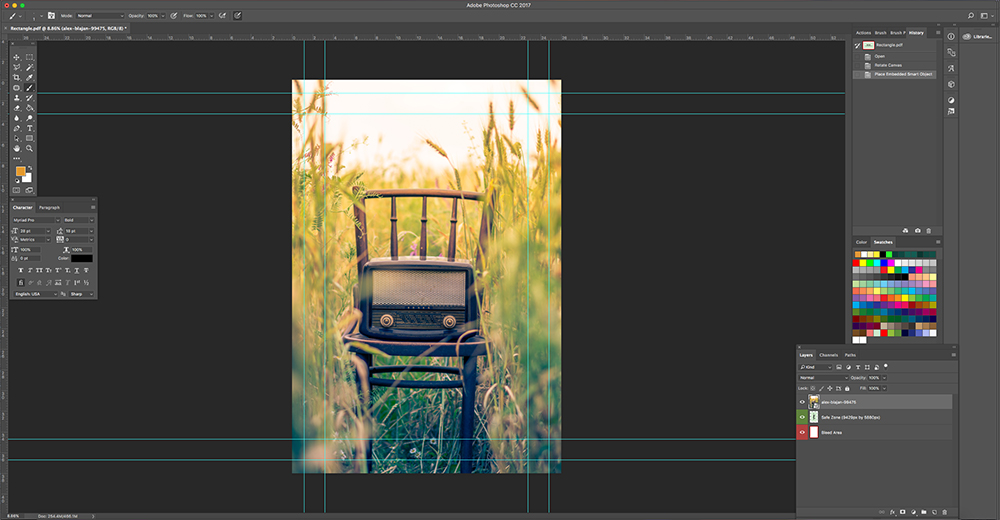Select the Zoom tool in toolbar
The width and height of the screenshot is (1000, 520).
(x=30, y=148)
